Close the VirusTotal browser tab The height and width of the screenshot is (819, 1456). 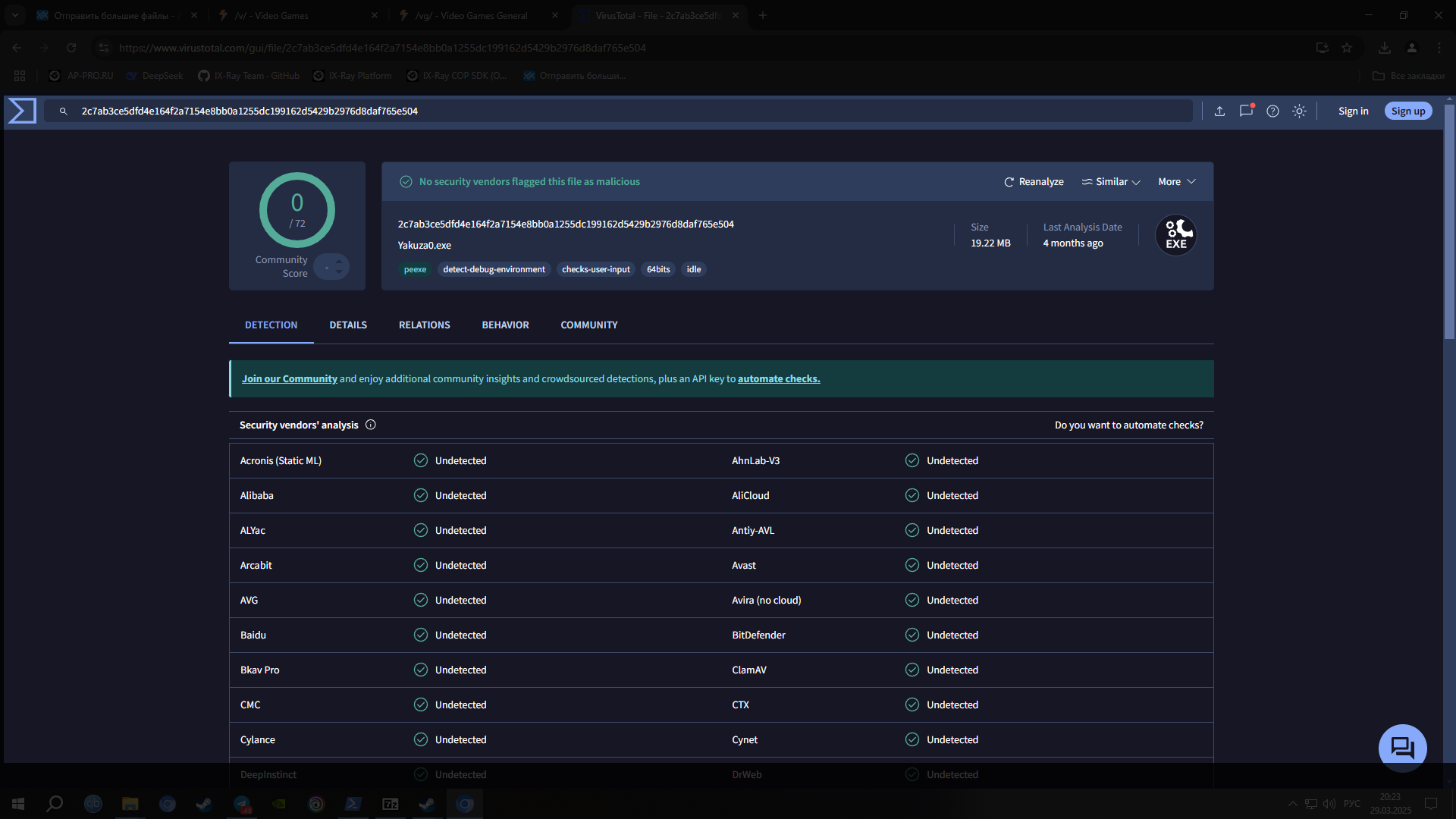tap(736, 15)
